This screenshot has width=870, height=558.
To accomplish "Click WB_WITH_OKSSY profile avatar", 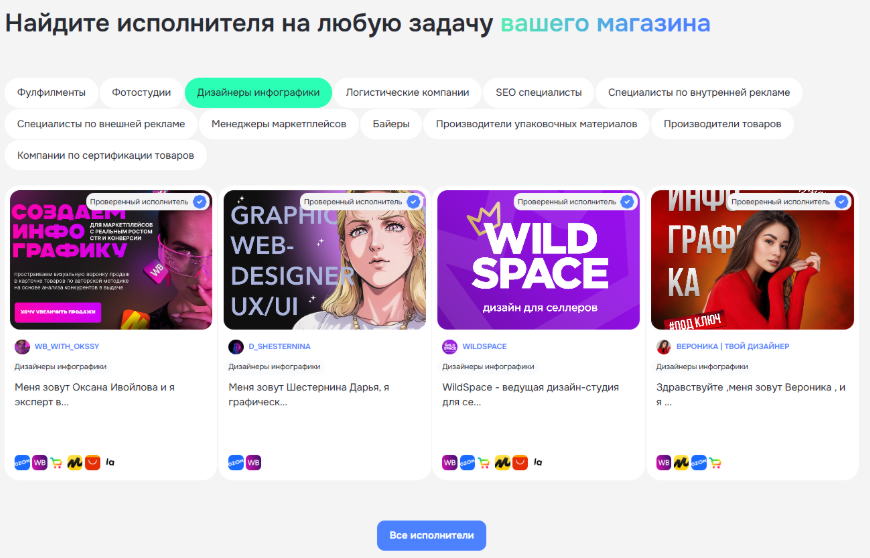I will click(x=22, y=347).
